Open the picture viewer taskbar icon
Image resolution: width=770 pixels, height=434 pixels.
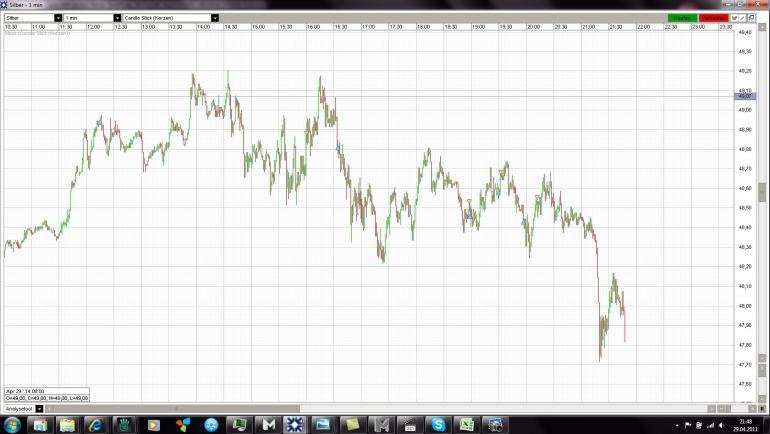click(323, 425)
